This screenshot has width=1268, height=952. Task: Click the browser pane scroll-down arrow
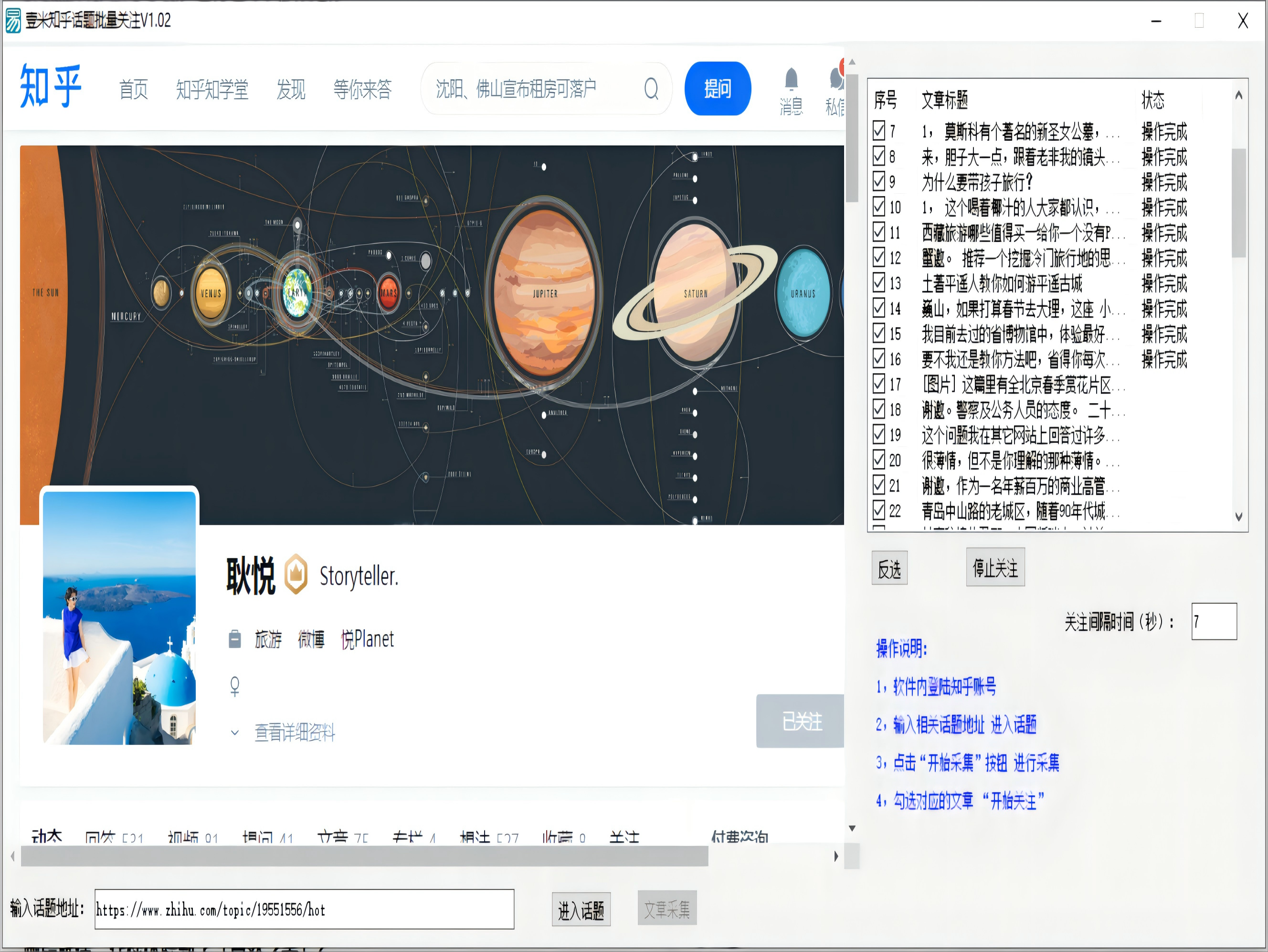pyautogui.click(x=852, y=828)
